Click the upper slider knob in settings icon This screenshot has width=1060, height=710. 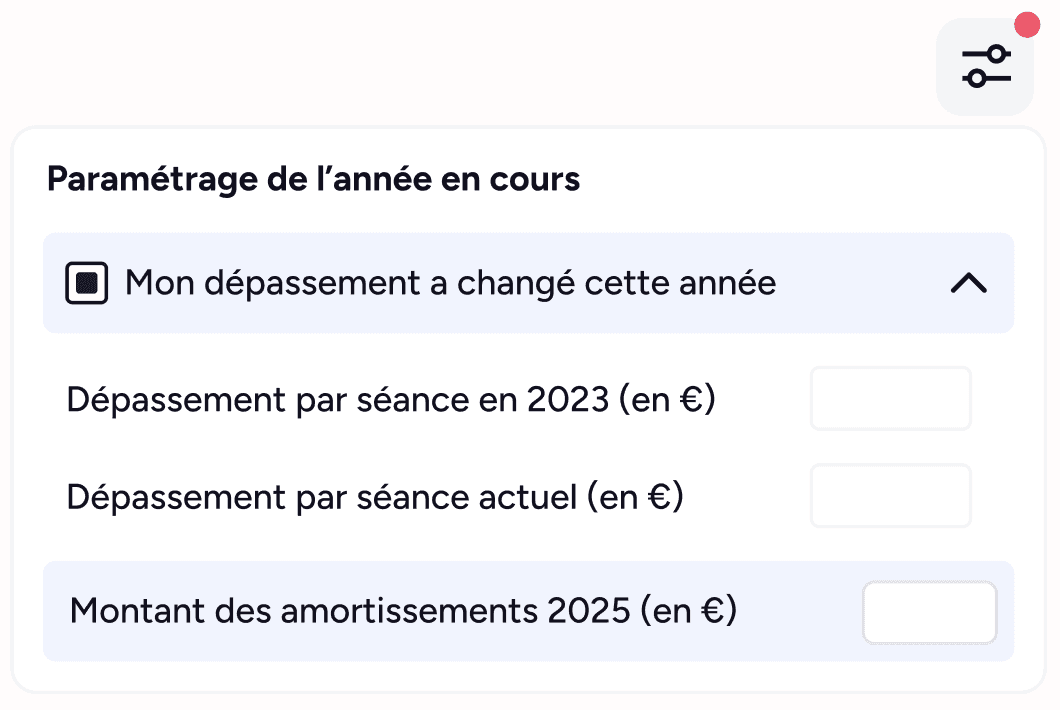point(996,54)
